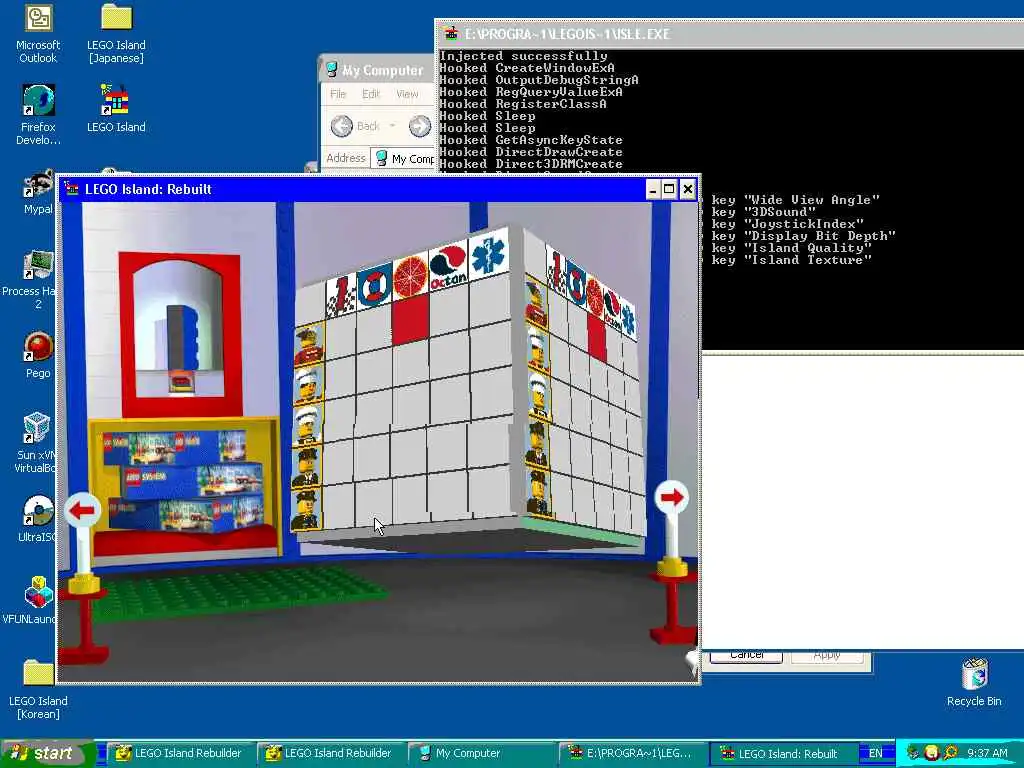Image resolution: width=1024 pixels, height=768 pixels.
Task: Click the EN language indicator in taskbar
Action: click(875, 753)
